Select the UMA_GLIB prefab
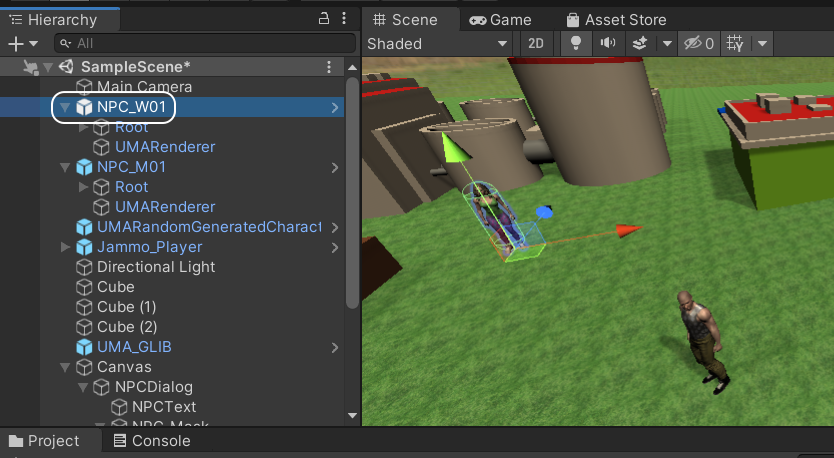The width and height of the screenshot is (834, 458). pyautogui.click(x=134, y=347)
